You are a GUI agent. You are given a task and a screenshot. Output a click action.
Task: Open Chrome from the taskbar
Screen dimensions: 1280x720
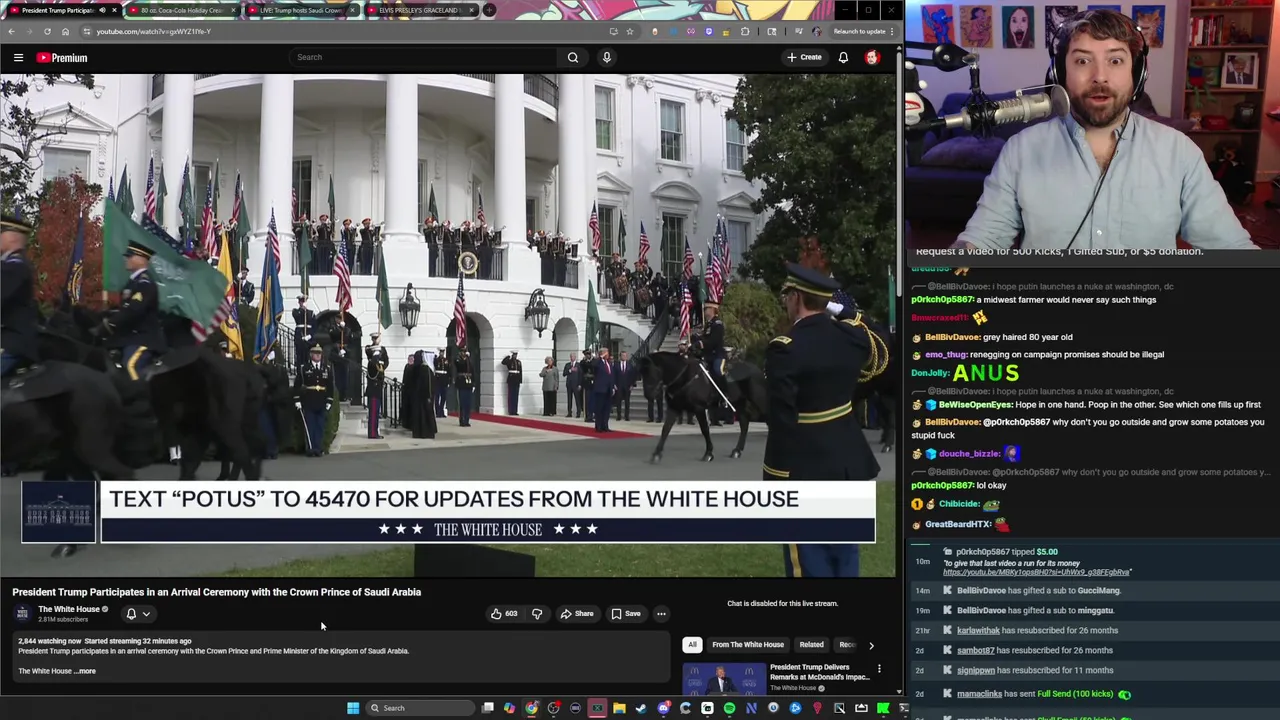(x=531, y=708)
